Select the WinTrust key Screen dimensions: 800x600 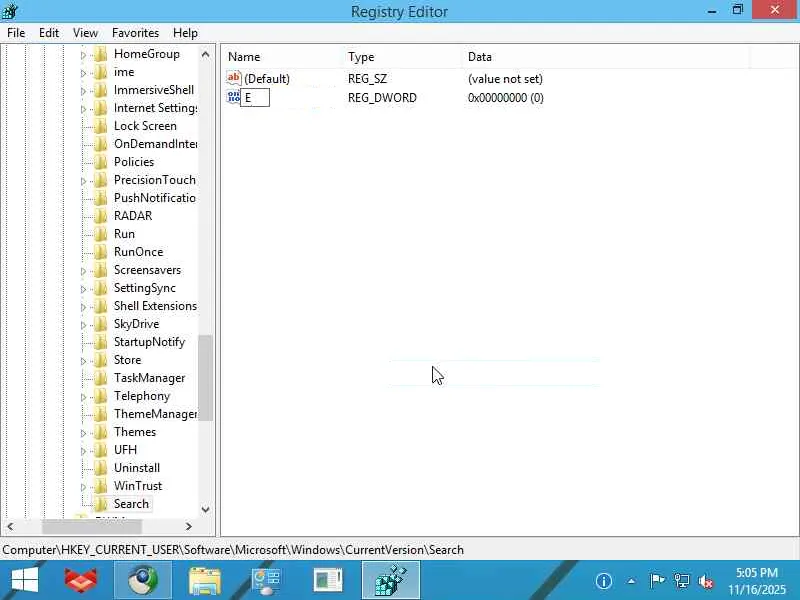coord(138,486)
